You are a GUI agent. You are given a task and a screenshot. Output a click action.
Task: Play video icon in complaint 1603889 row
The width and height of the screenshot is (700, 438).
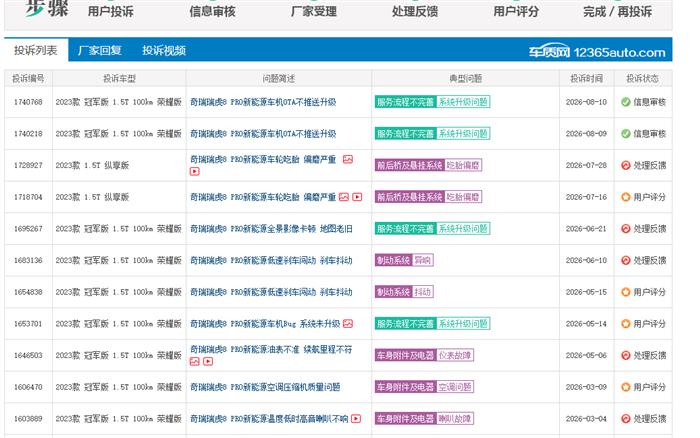(x=356, y=419)
